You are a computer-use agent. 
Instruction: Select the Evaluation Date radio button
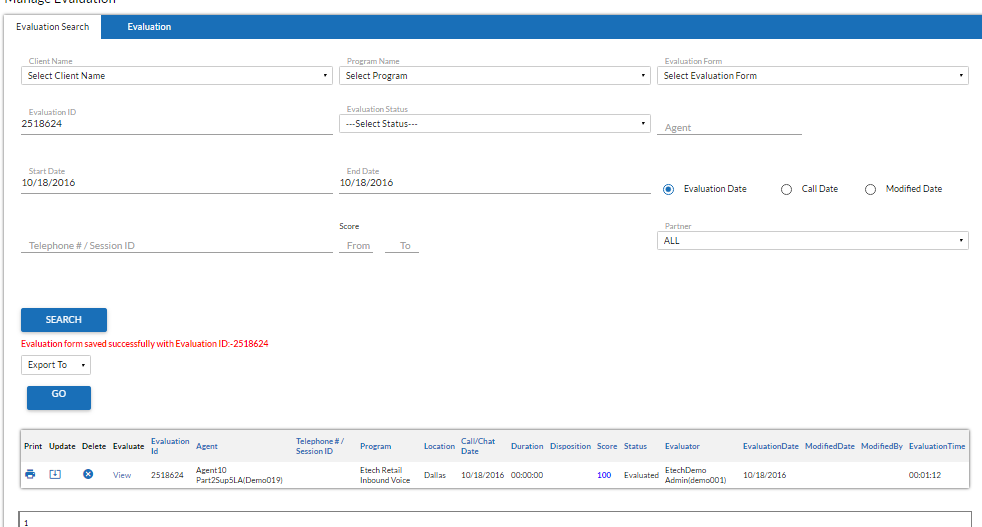tap(668, 189)
